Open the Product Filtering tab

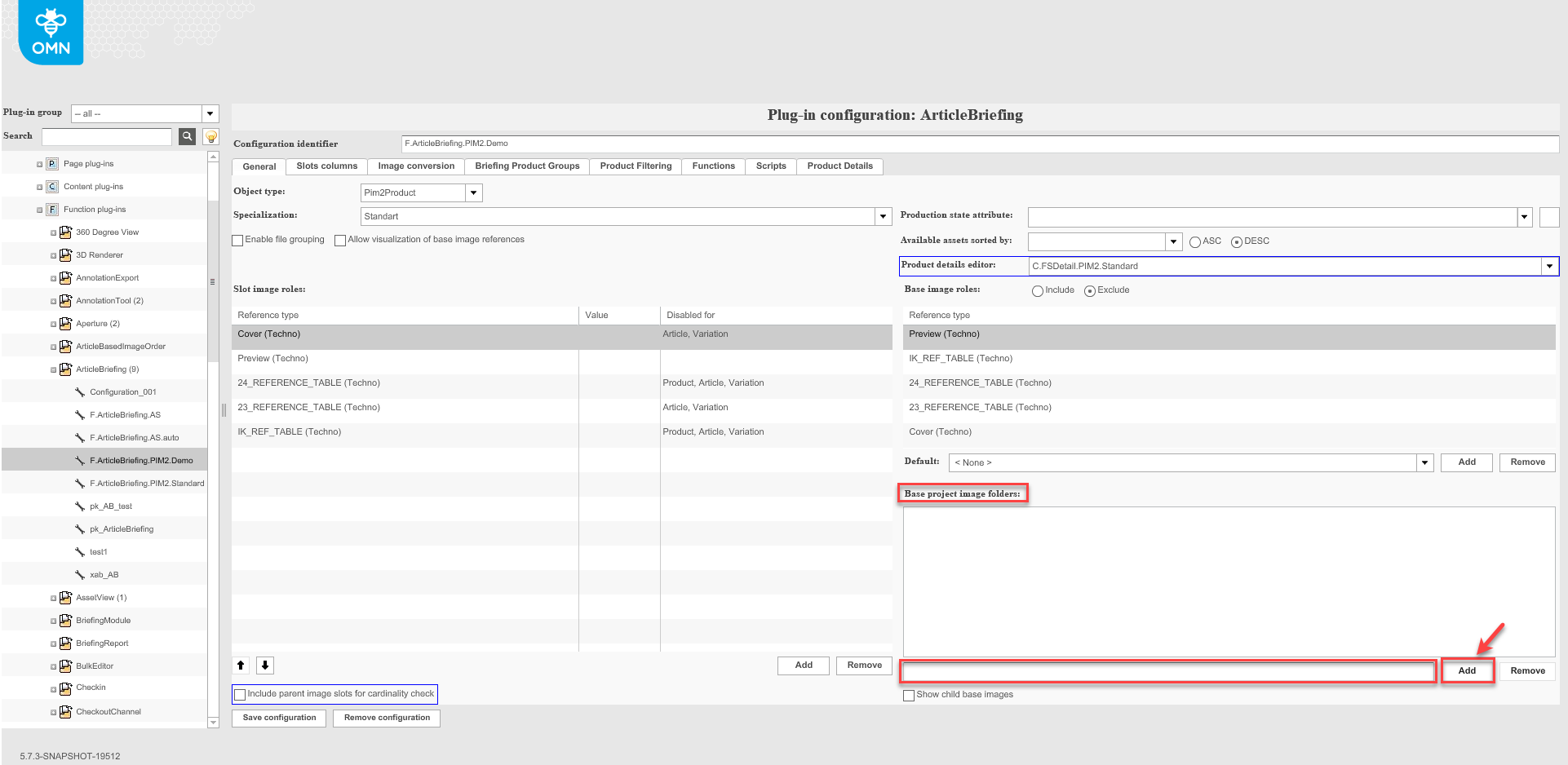click(636, 166)
